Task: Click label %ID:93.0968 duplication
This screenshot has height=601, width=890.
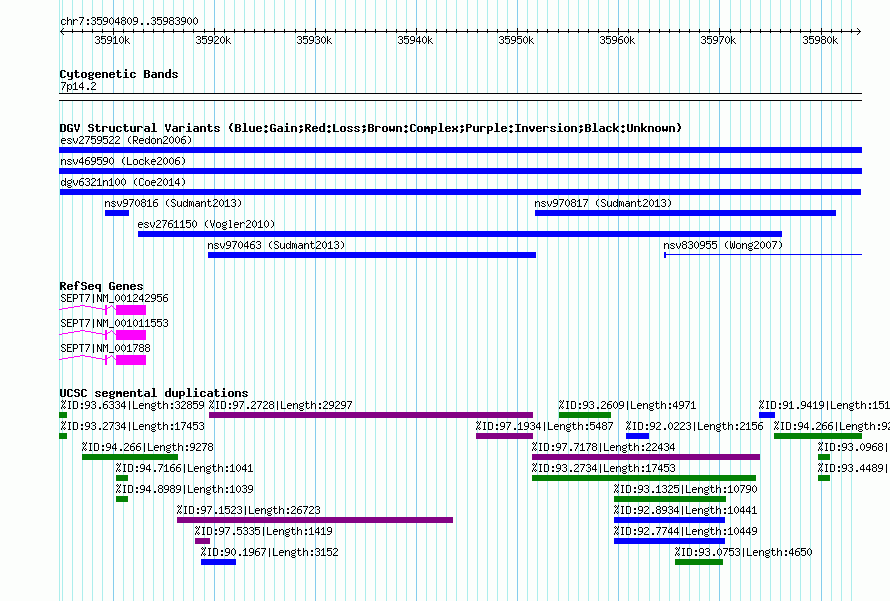Action: coord(853,447)
